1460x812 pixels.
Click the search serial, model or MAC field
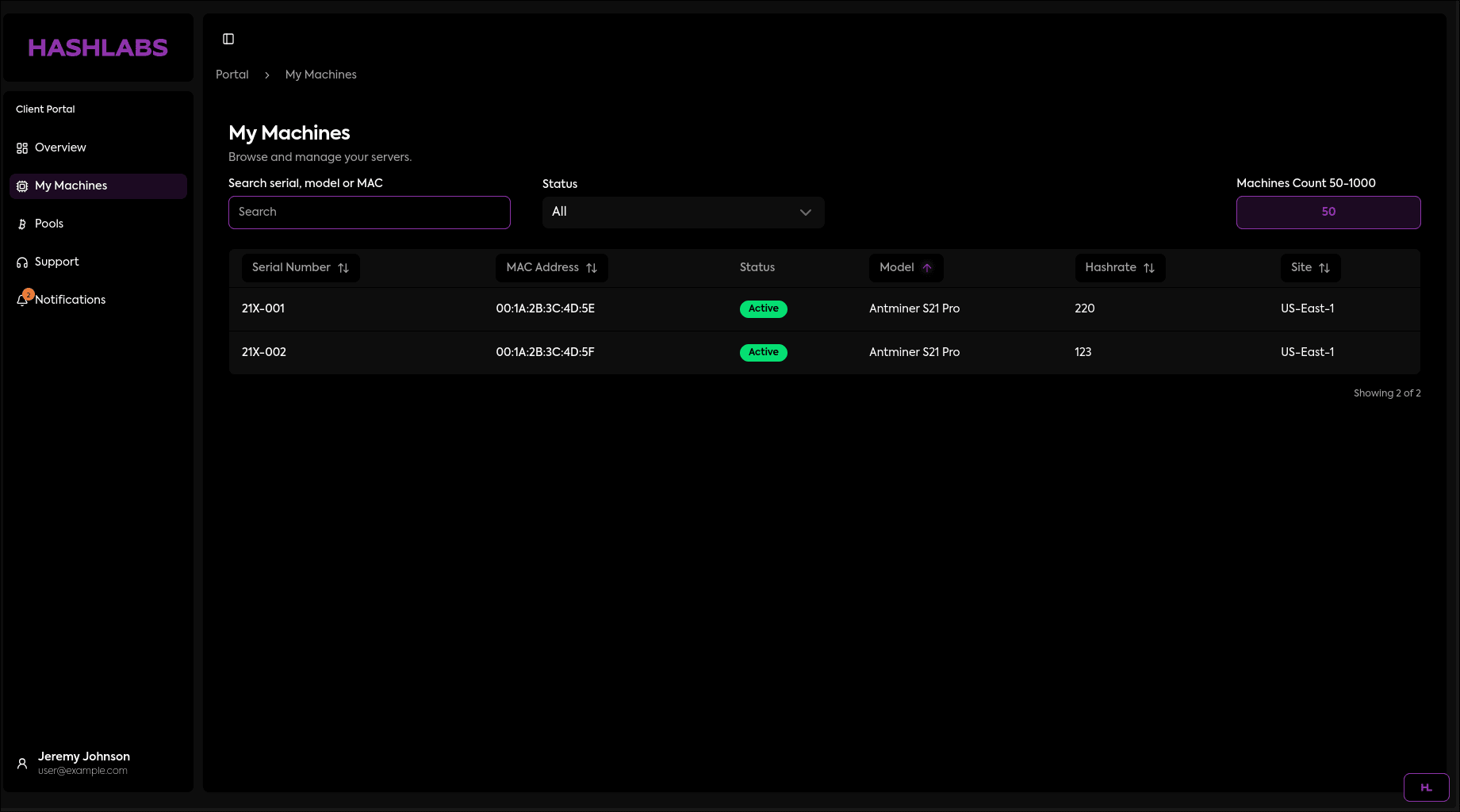[x=369, y=212]
